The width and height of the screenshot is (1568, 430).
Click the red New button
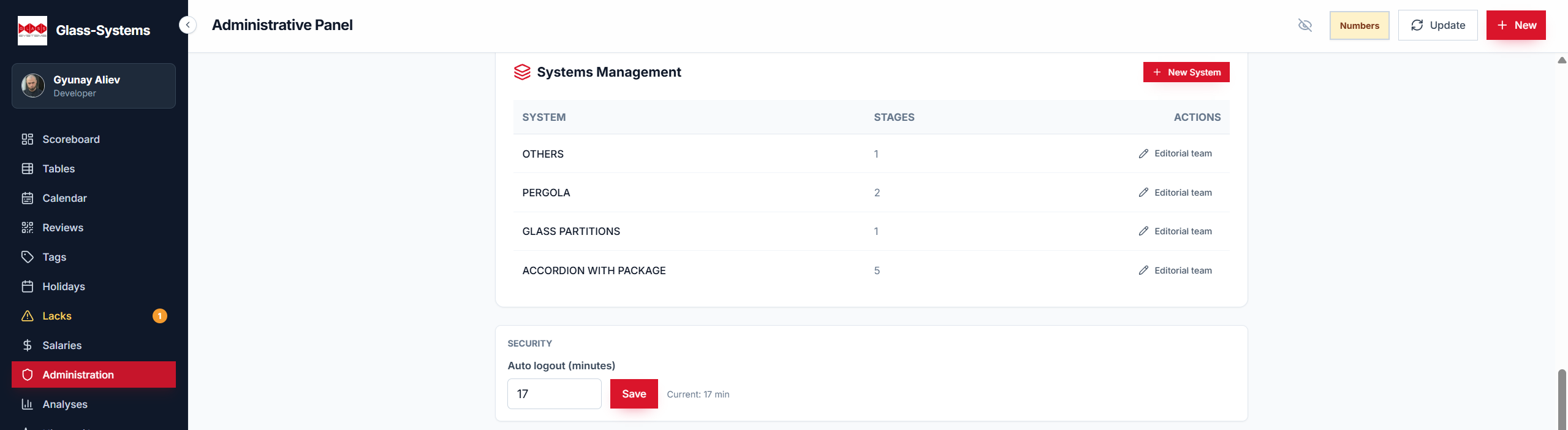pos(1516,25)
